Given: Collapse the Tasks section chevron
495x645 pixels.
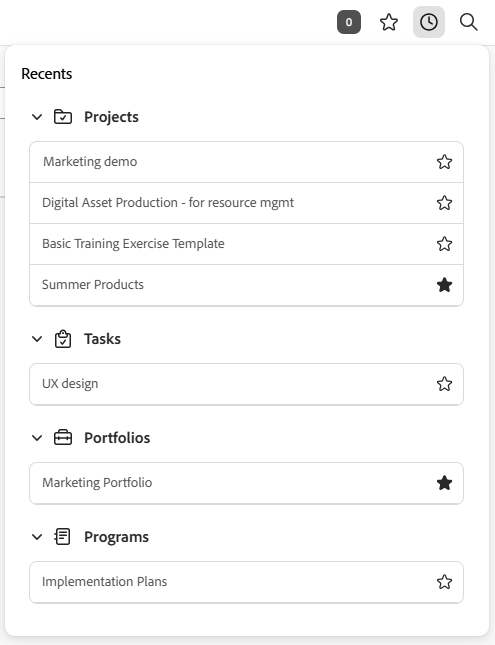Looking at the screenshot, I should [x=37, y=339].
